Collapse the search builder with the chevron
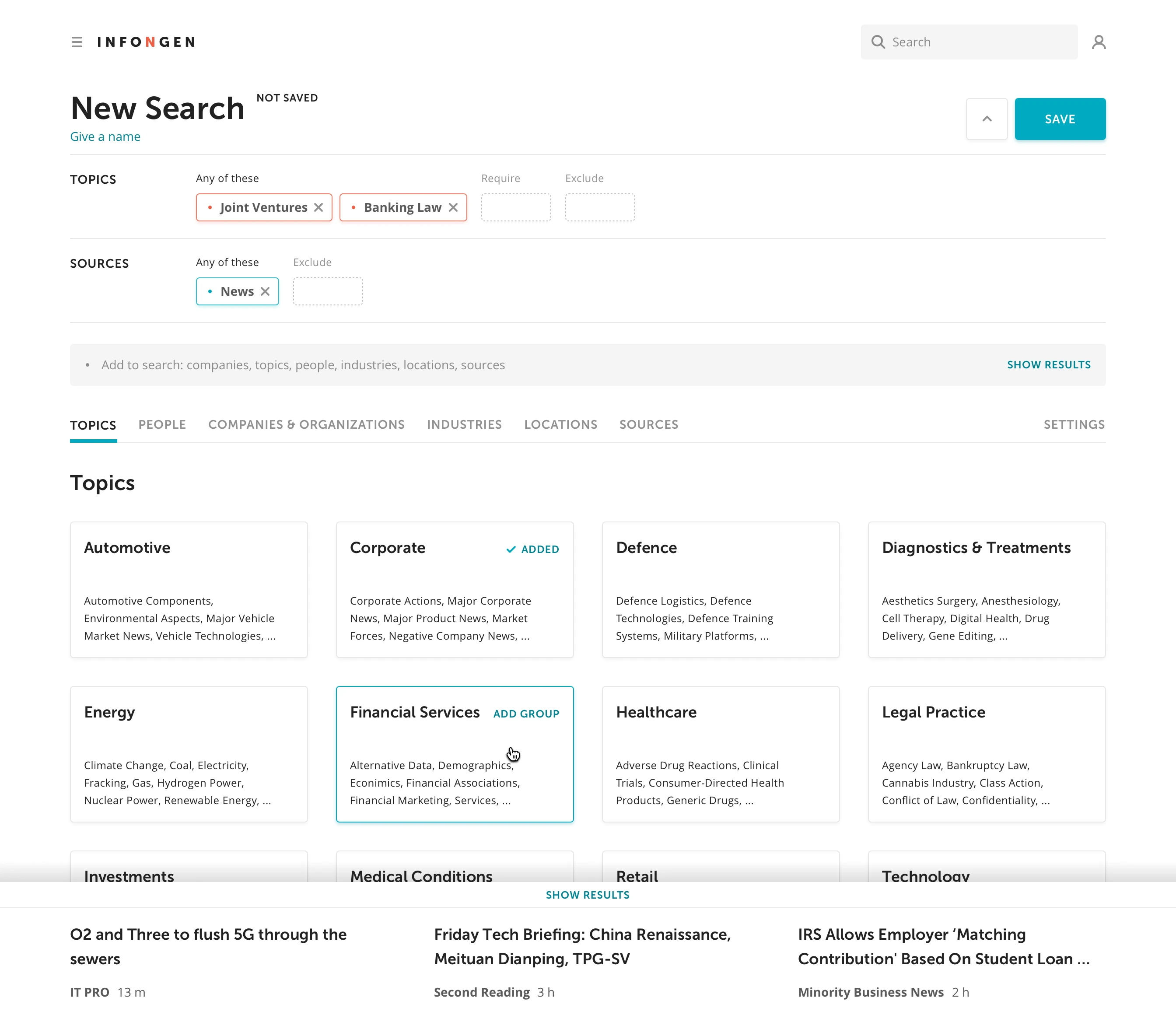This screenshot has height=1022, width=1176. coord(987,119)
